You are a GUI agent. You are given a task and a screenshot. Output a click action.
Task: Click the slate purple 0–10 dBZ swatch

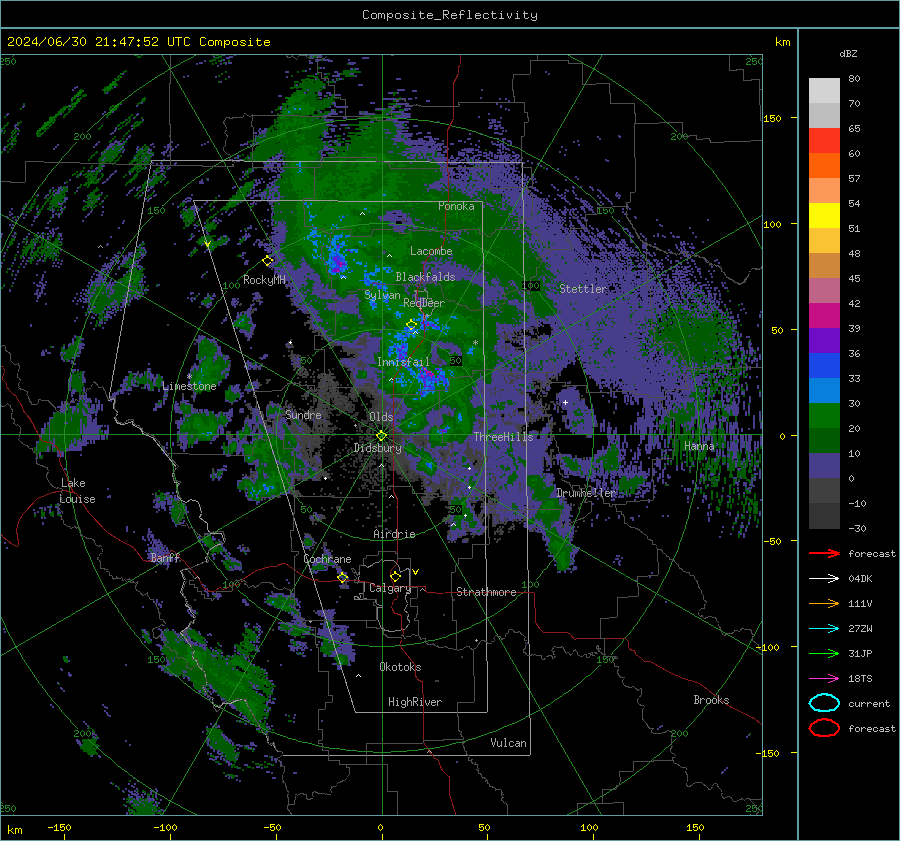[824, 466]
